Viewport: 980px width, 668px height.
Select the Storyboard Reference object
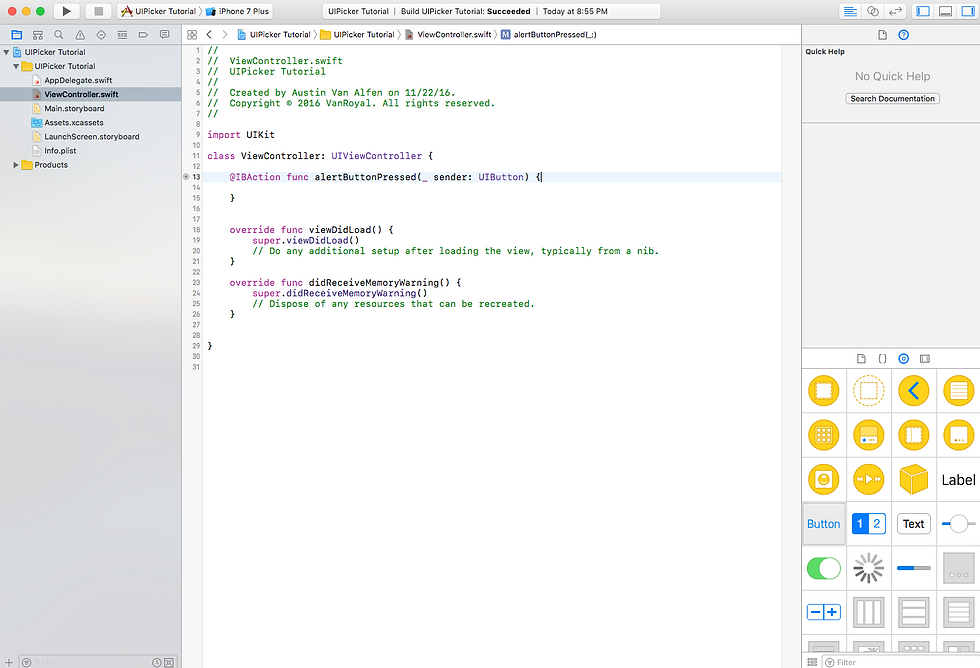tap(869, 391)
